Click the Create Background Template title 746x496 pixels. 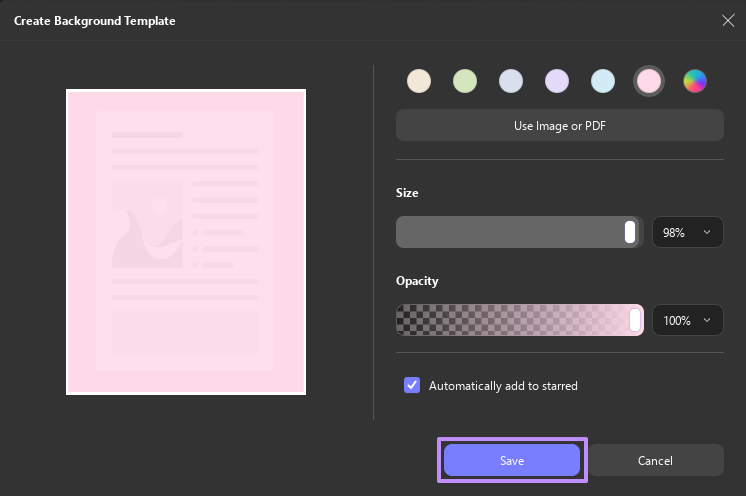(95, 21)
